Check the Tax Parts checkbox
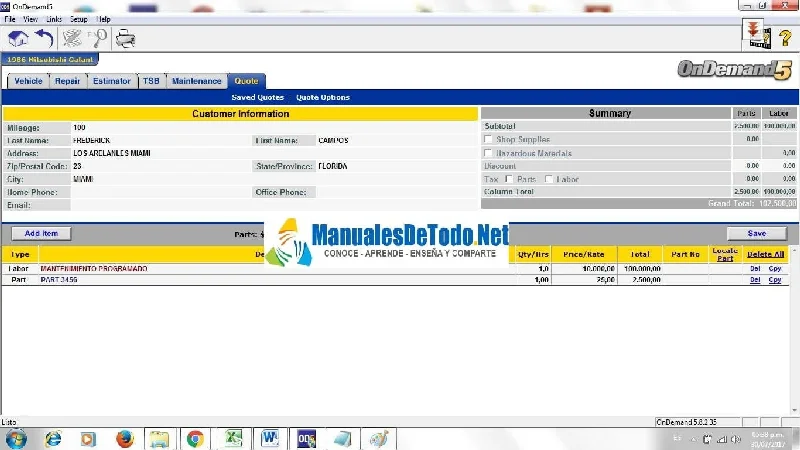 pyautogui.click(x=509, y=179)
